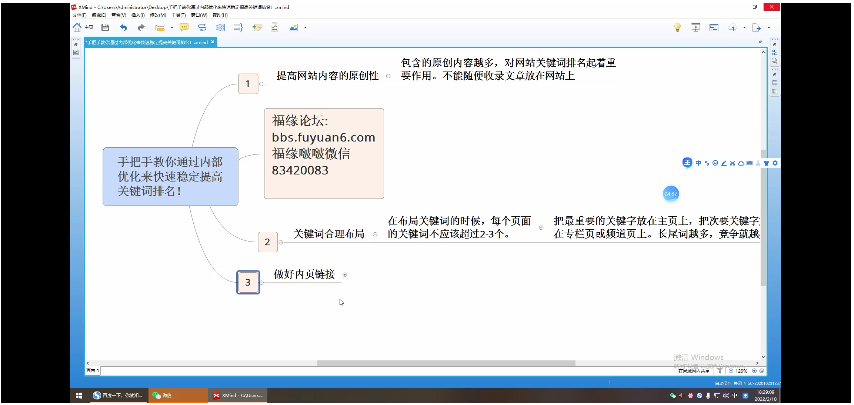Click the vertical scrollbar thumb on the canvas
Screen dimensions: 854x405
coord(764,218)
